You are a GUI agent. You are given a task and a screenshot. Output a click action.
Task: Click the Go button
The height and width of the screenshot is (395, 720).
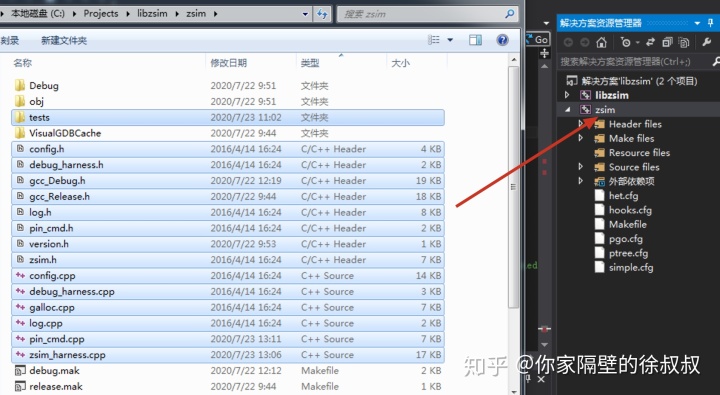click(538, 39)
